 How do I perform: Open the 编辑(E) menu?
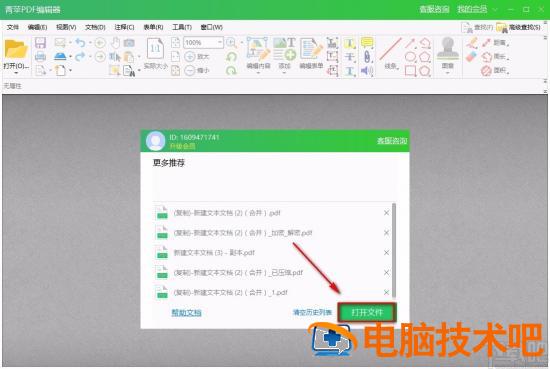coord(37,27)
